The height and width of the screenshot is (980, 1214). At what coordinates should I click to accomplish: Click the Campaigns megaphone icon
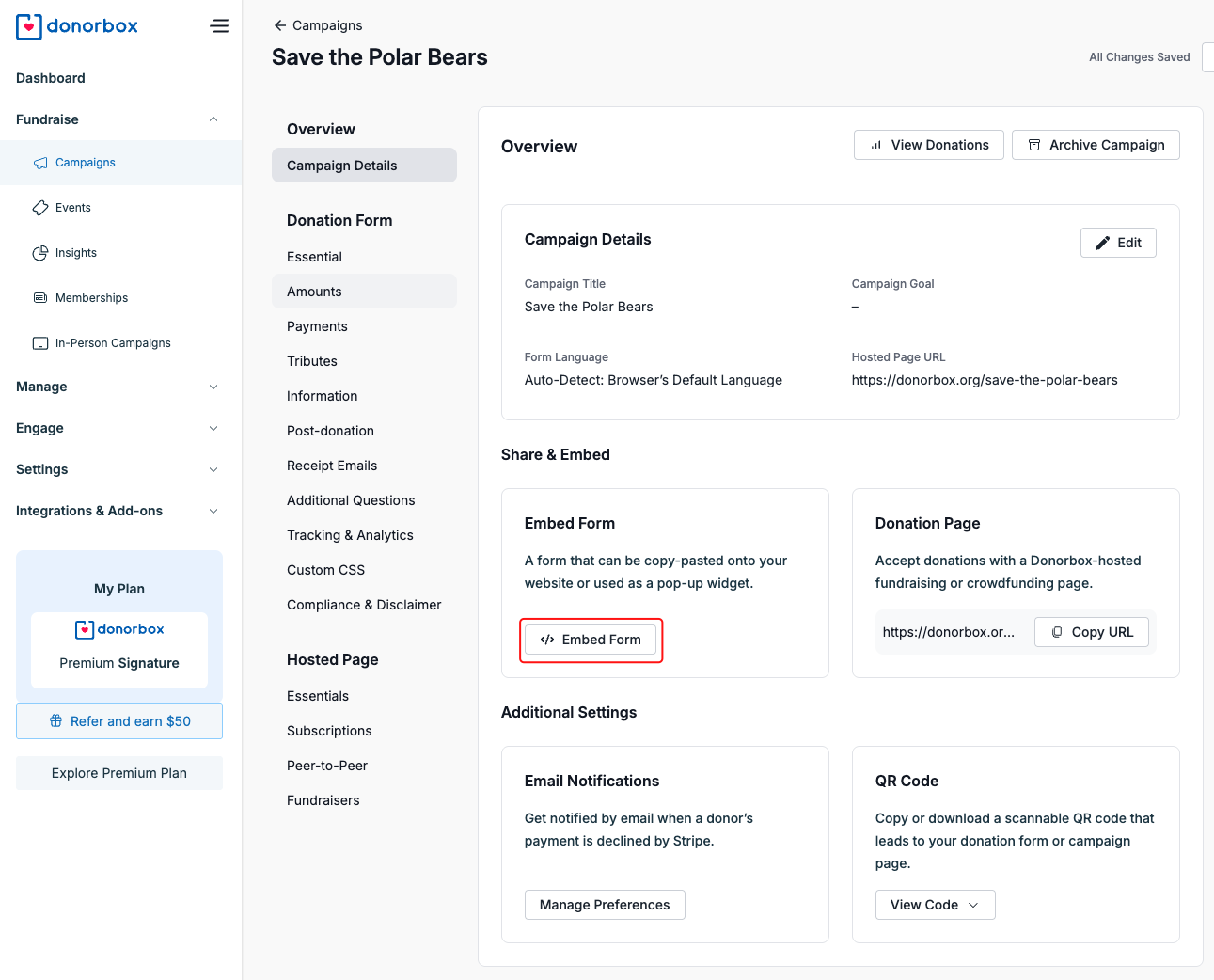tap(40, 163)
